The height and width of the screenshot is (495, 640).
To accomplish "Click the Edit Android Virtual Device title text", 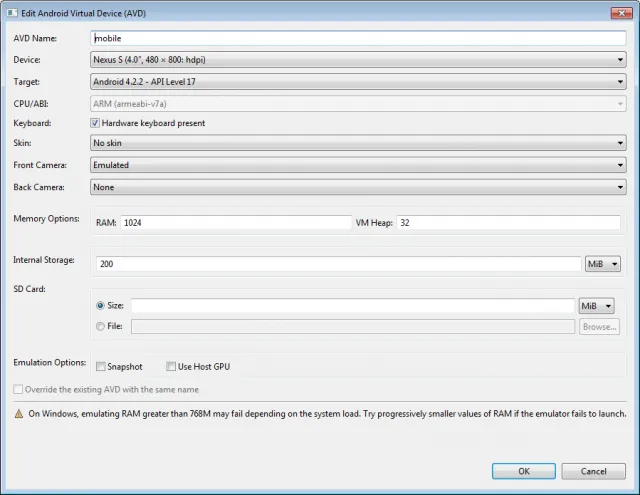I will point(83,13).
